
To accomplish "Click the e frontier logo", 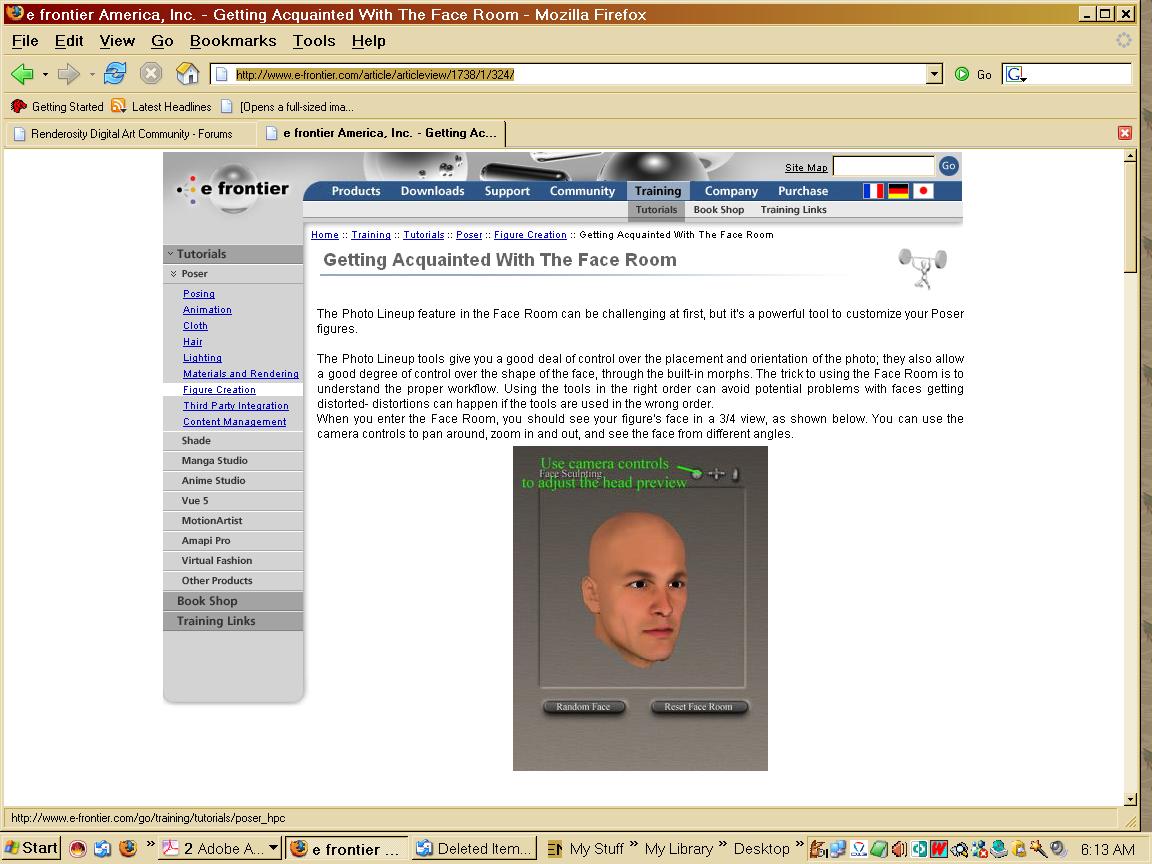I will point(234,189).
